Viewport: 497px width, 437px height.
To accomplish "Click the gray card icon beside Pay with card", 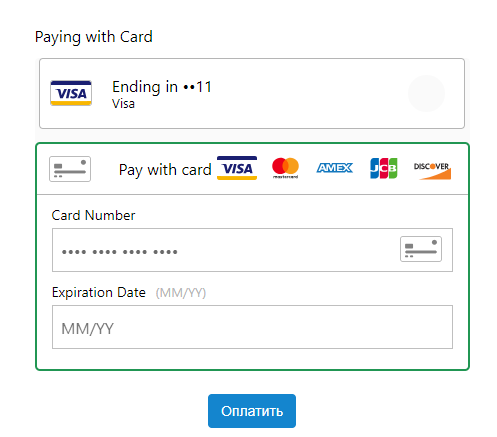I will pos(70,169).
